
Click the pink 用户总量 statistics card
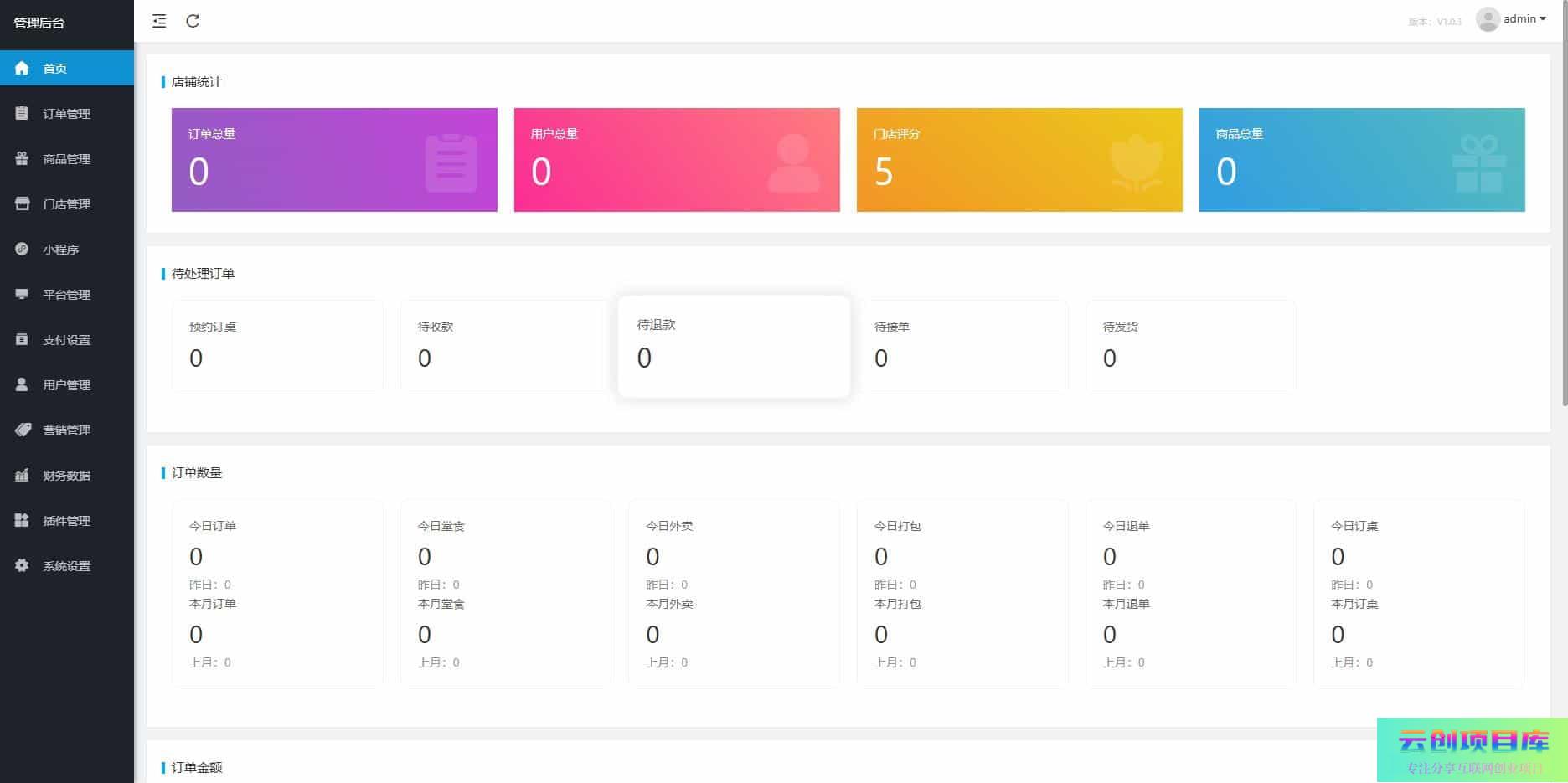(677, 160)
